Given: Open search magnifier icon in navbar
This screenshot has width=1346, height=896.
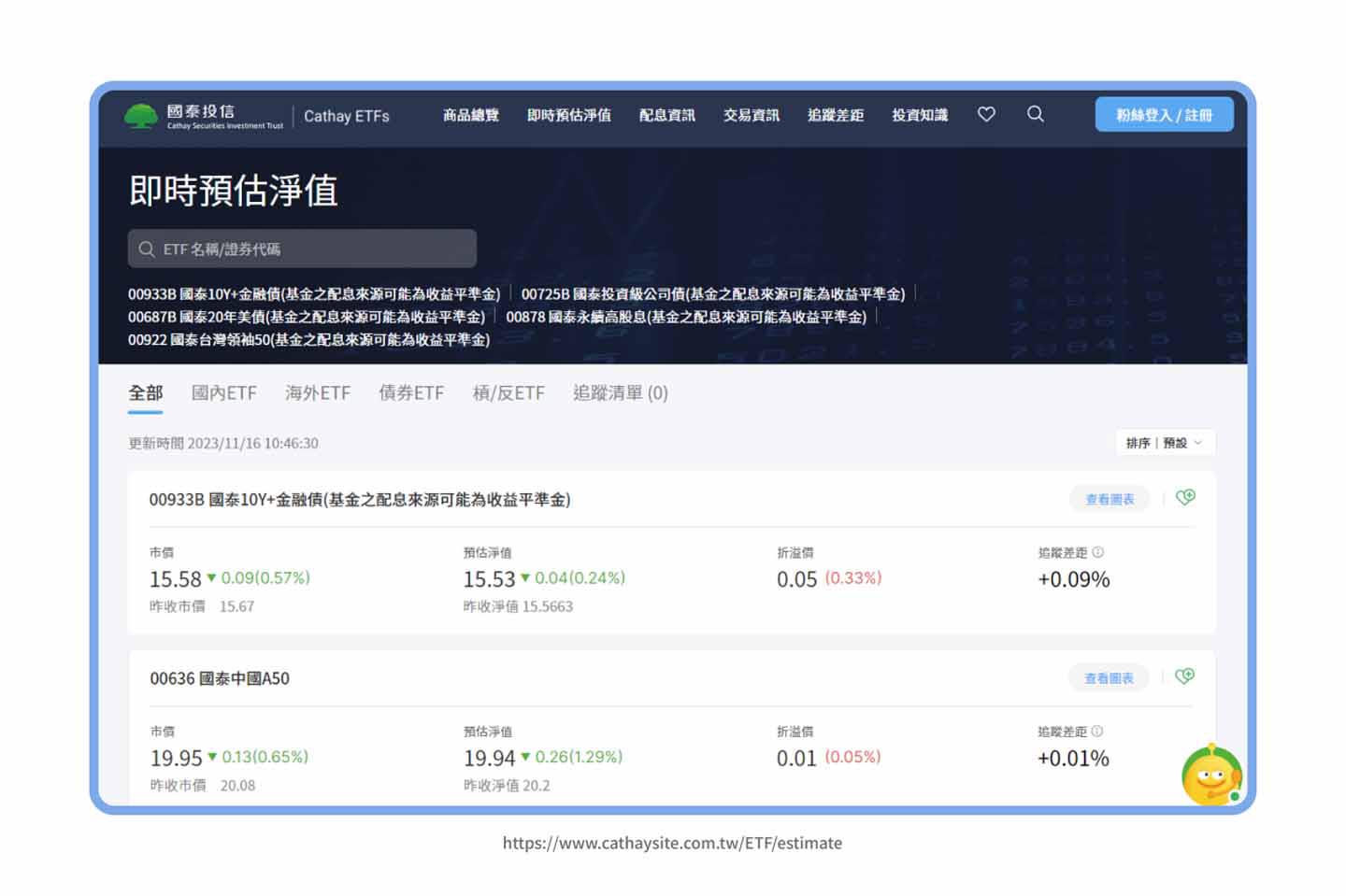Looking at the screenshot, I should click(1036, 114).
